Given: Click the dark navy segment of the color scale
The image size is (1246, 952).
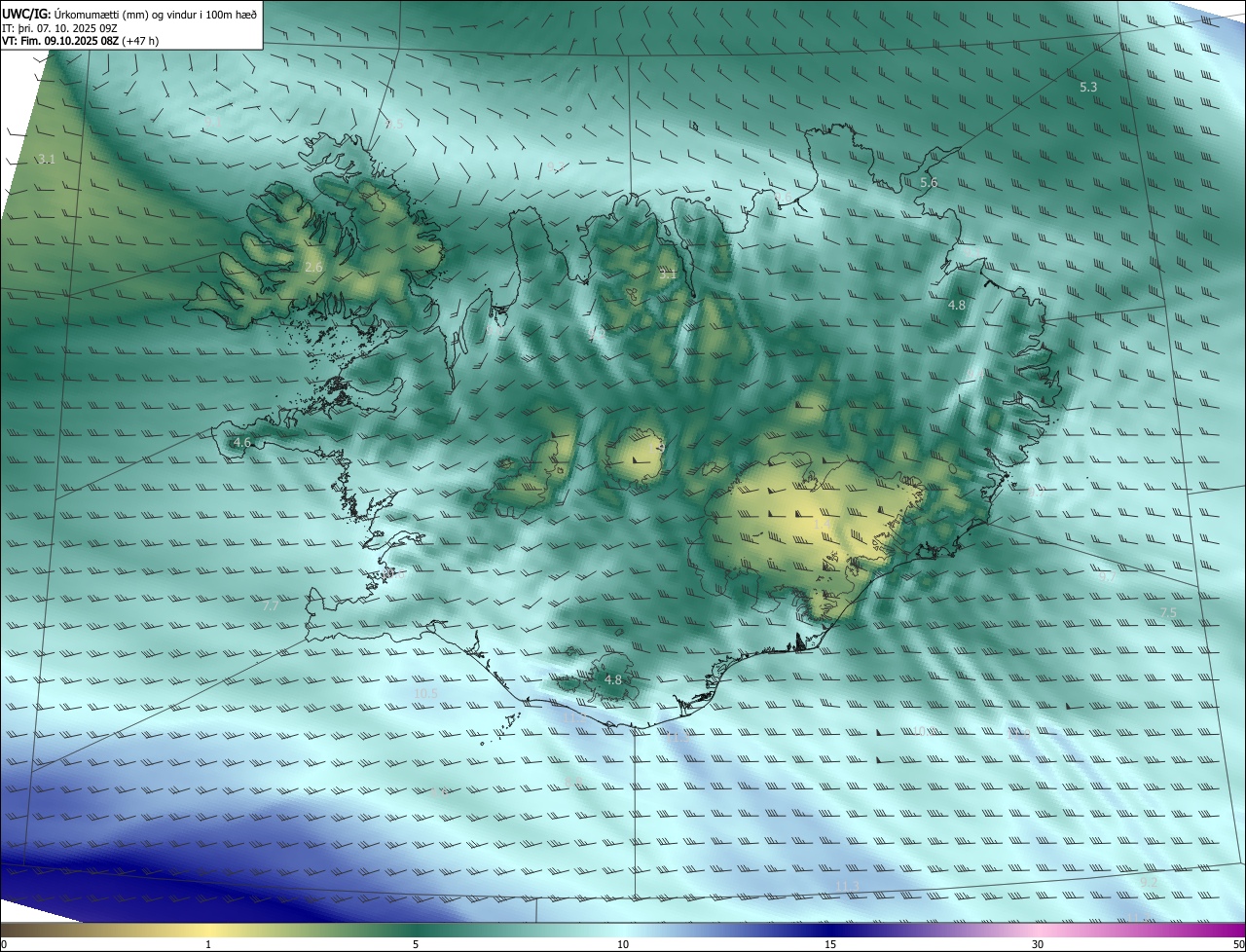Looking at the screenshot, I should (x=830, y=931).
